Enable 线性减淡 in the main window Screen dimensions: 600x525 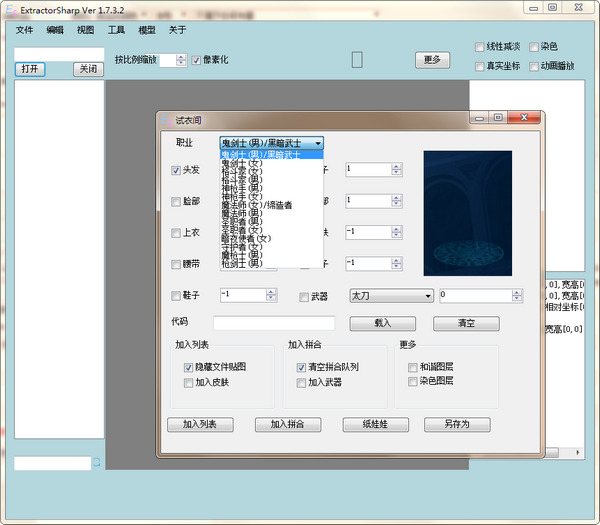(479, 47)
